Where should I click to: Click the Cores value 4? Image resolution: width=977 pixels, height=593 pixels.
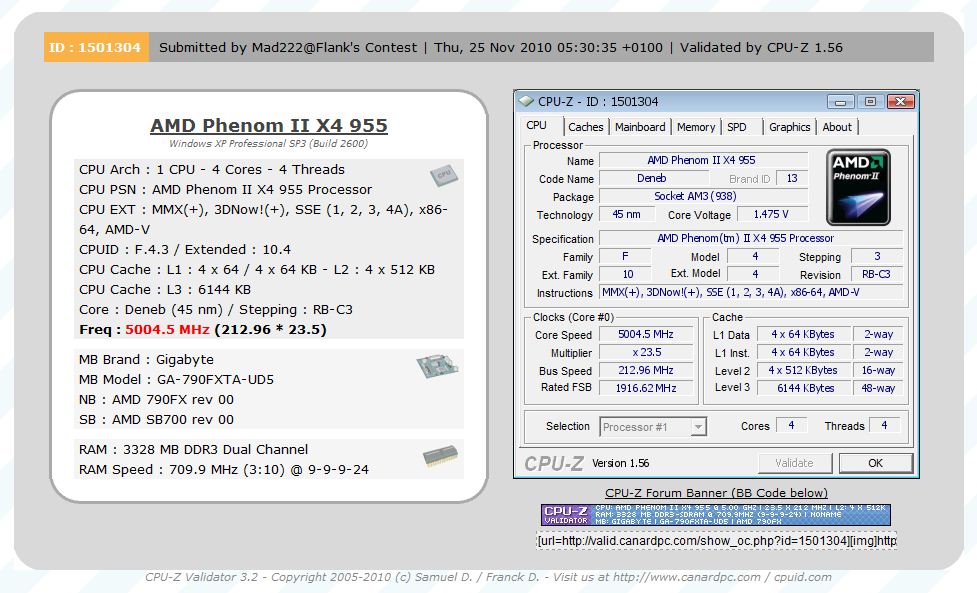coord(791,425)
